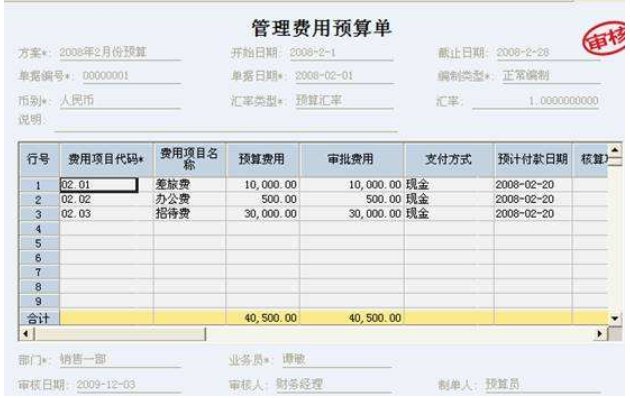Click 审批费用 value 10,000.00 in row 1
The height and width of the screenshot is (398, 630).
[352, 185]
